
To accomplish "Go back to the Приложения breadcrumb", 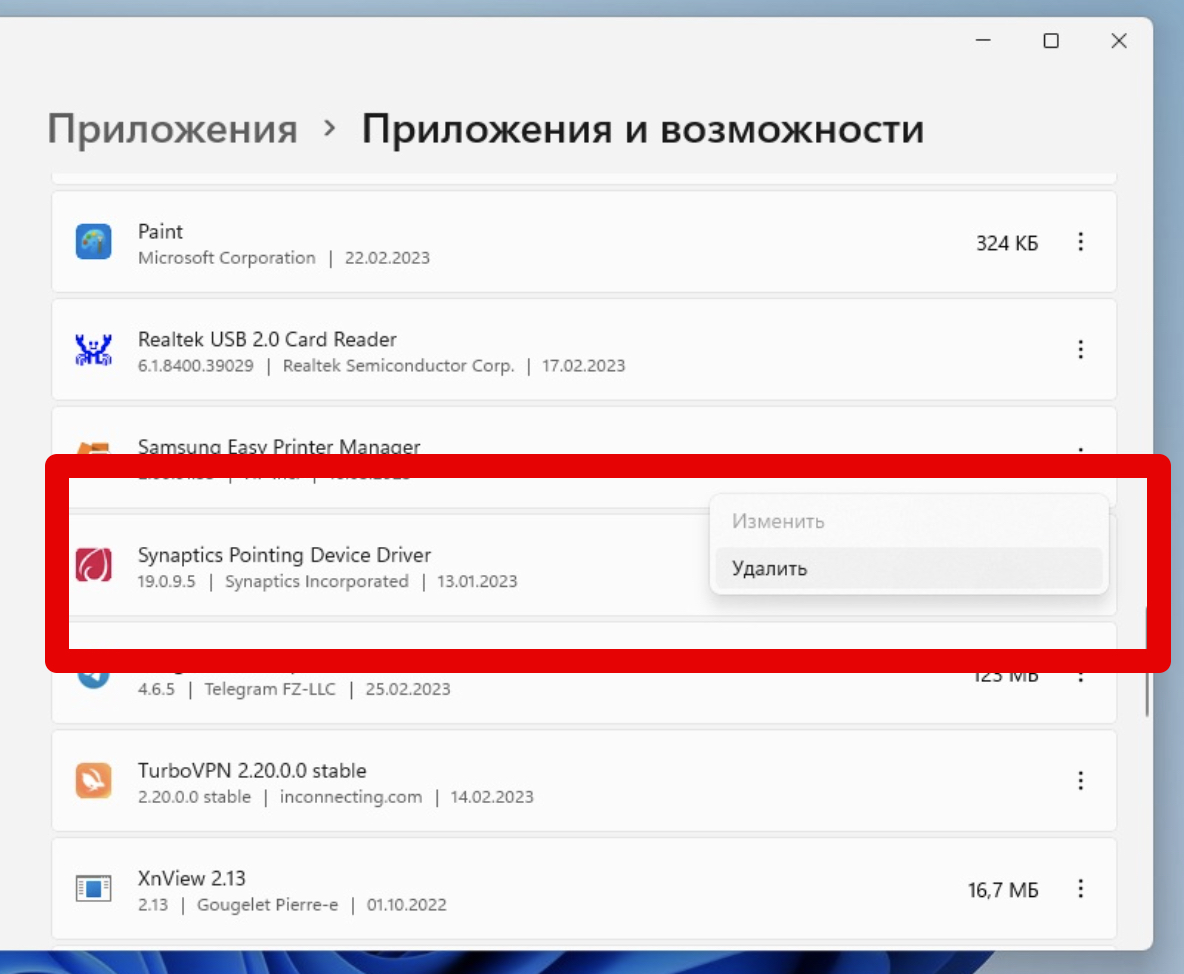I will pos(172,129).
